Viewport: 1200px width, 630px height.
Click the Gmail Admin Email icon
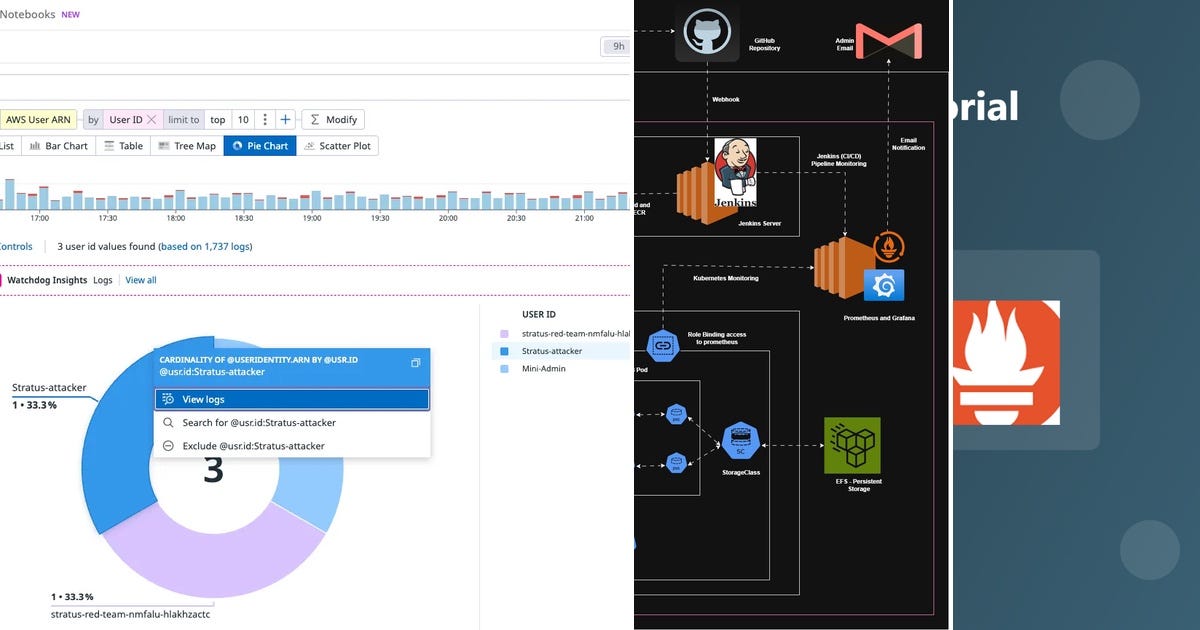pos(889,42)
